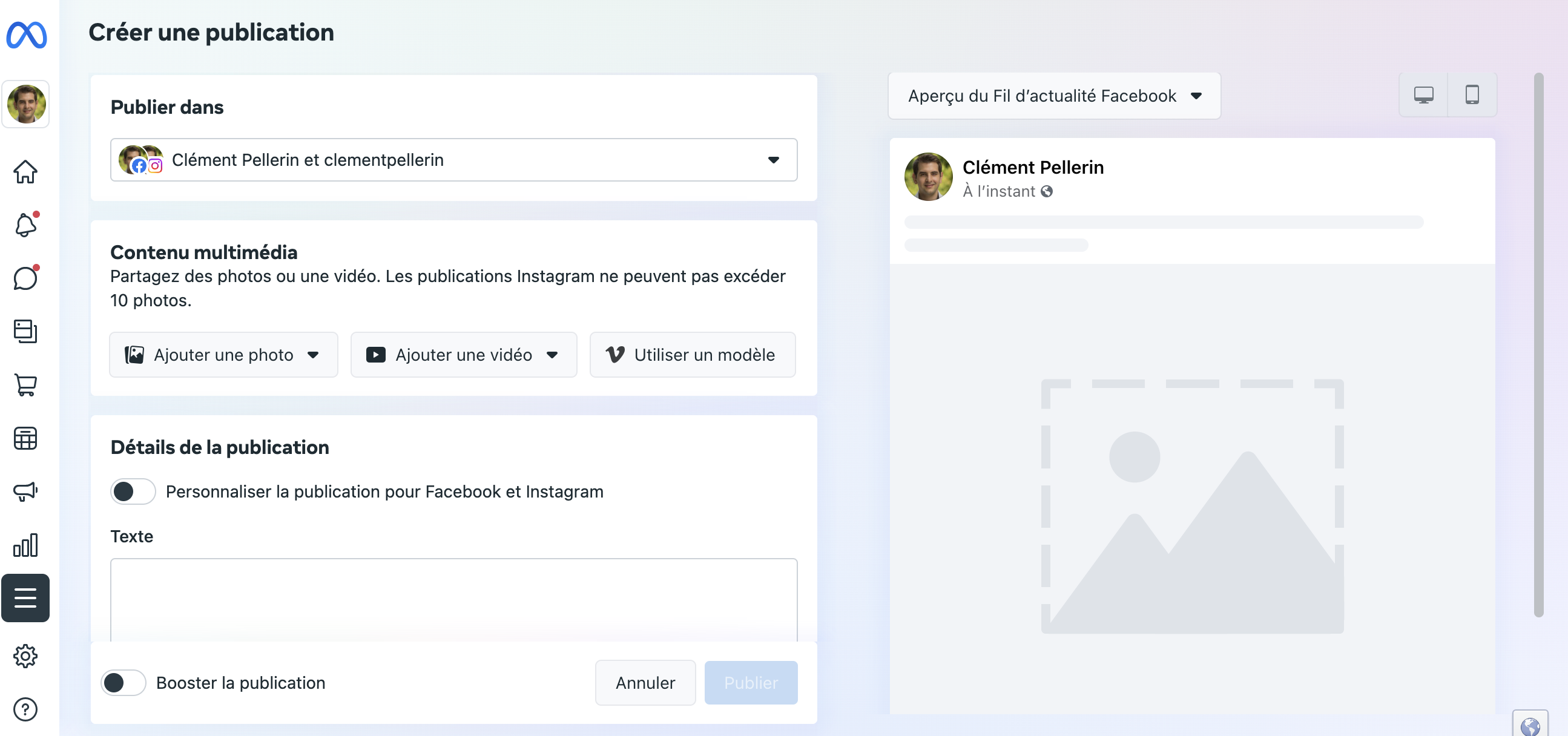Click Utiliser un modèle button
The height and width of the screenshot is (736, 1568).
(x=692, y=355)
